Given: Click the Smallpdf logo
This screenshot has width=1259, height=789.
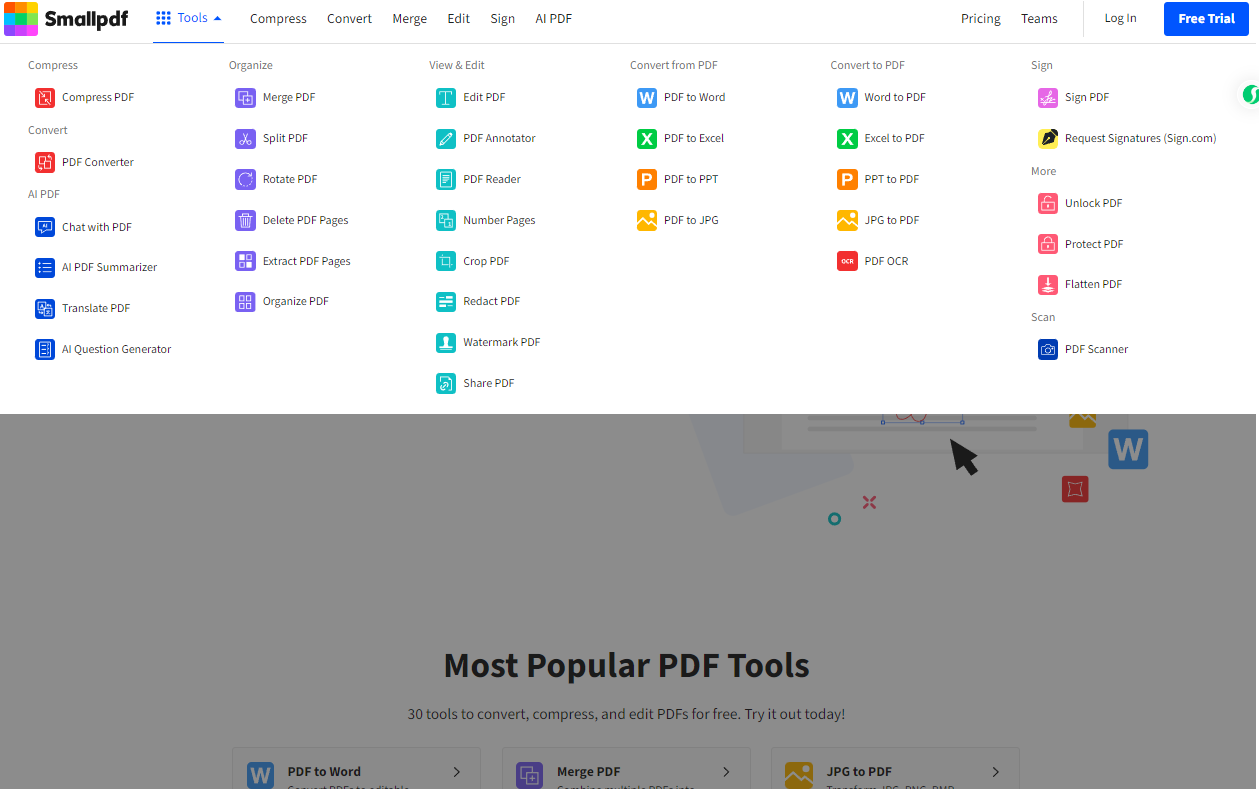Looking at the screenshot, I should pyautogui.click(x=66, y=18).
